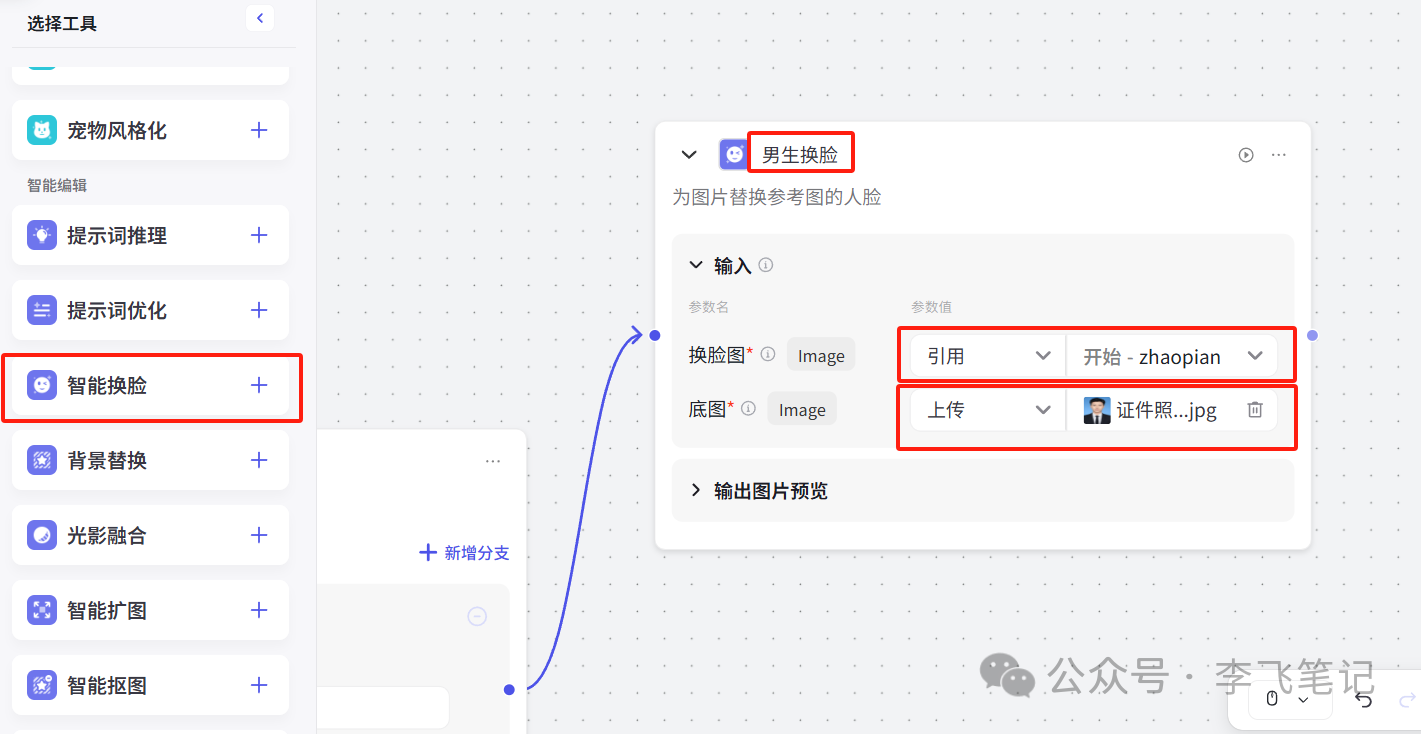This screenshot has width=1421, height=734.
Task: Select the 智能扩图 tool icon
Action: click(x=40, y=610)
